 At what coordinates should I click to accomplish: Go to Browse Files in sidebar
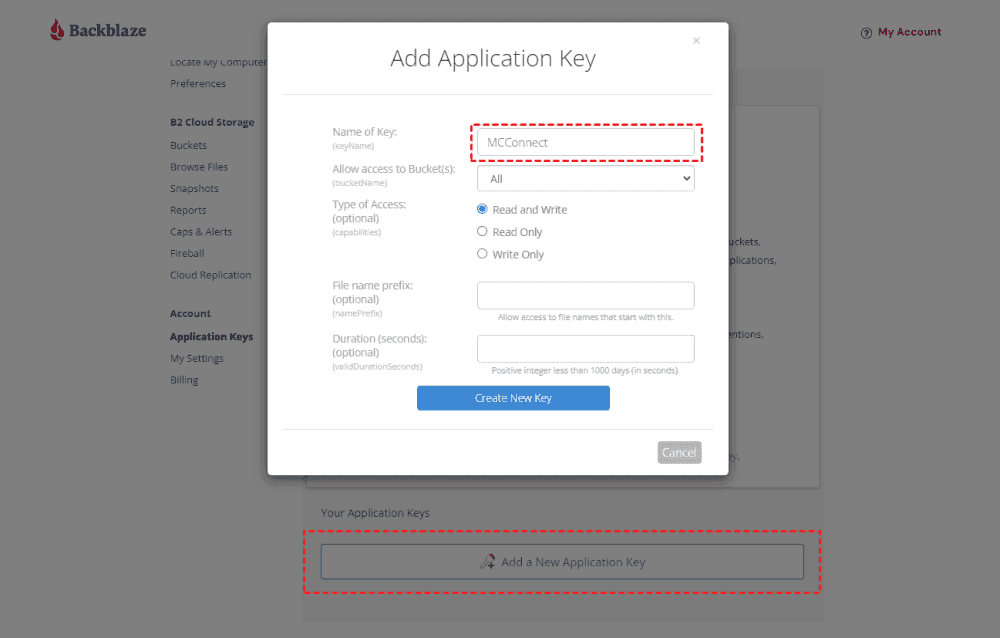[199, 167]
